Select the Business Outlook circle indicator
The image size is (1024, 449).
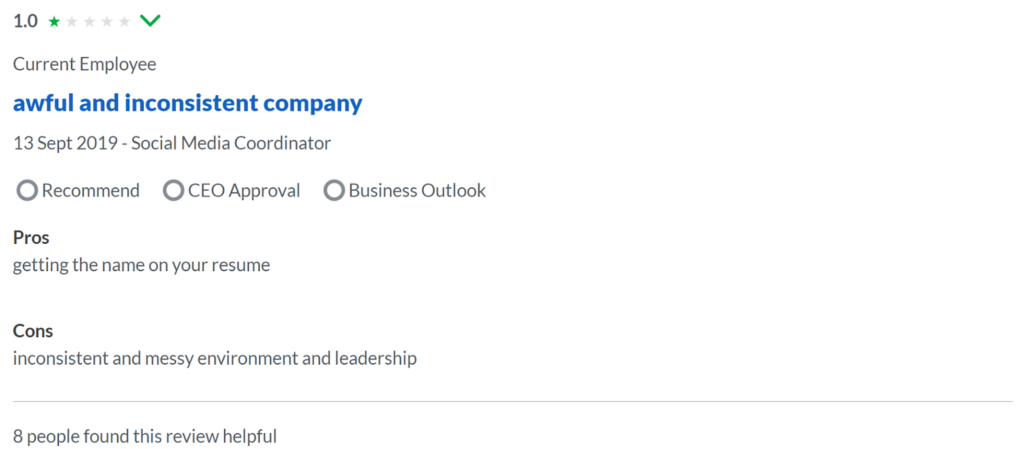(x=334, y=191)
